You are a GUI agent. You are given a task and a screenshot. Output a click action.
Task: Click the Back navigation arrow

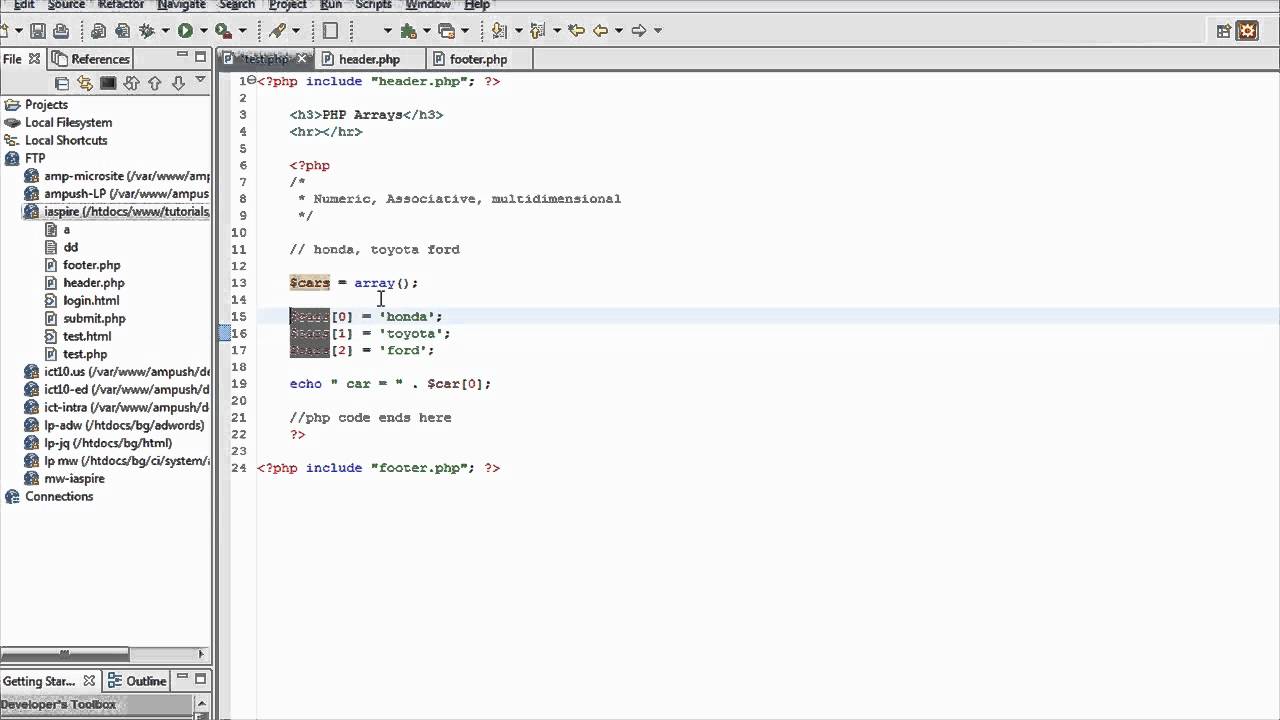pyautogui.click(x=600, y=31)
